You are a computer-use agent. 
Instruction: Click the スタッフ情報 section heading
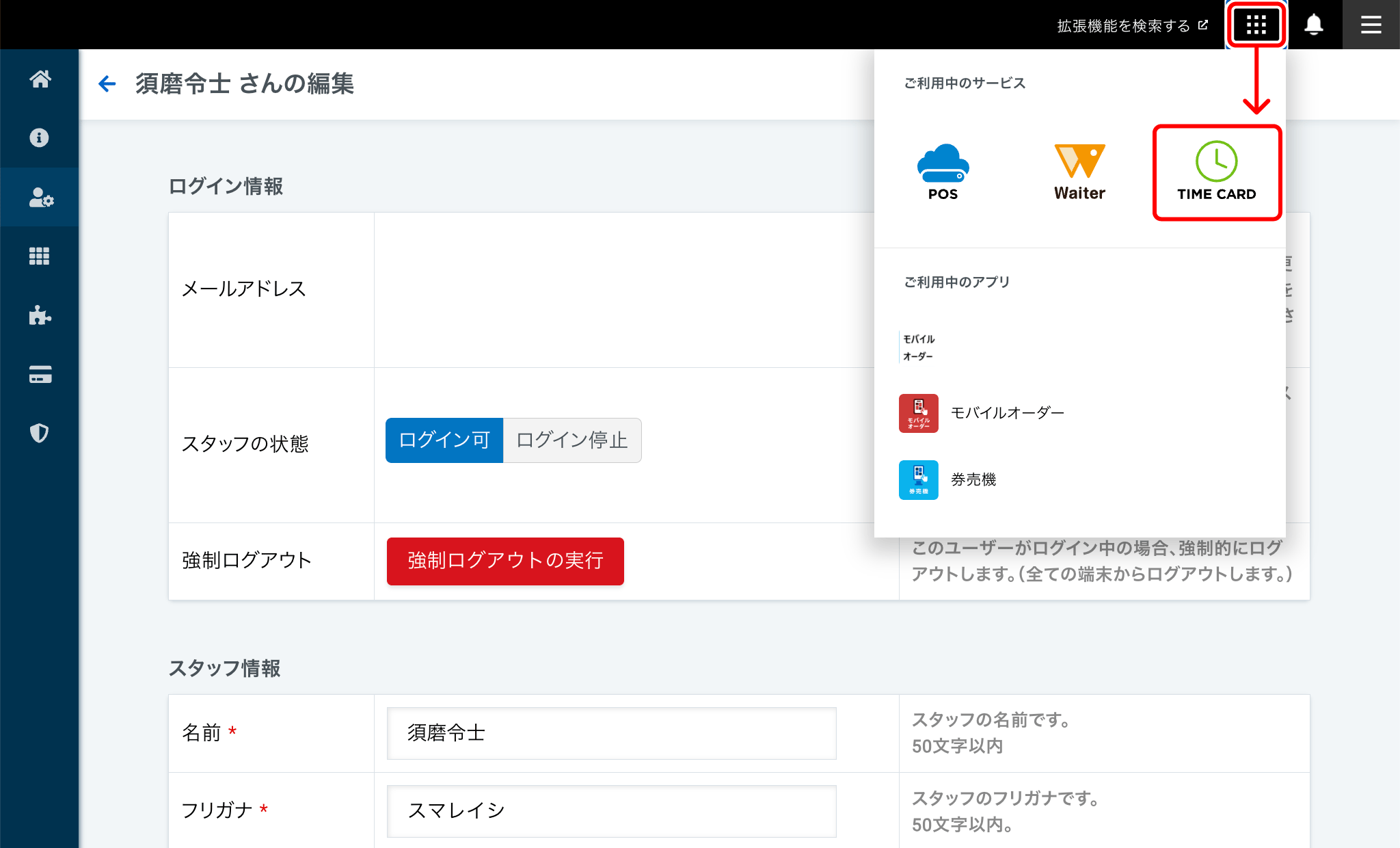point(224,669)
